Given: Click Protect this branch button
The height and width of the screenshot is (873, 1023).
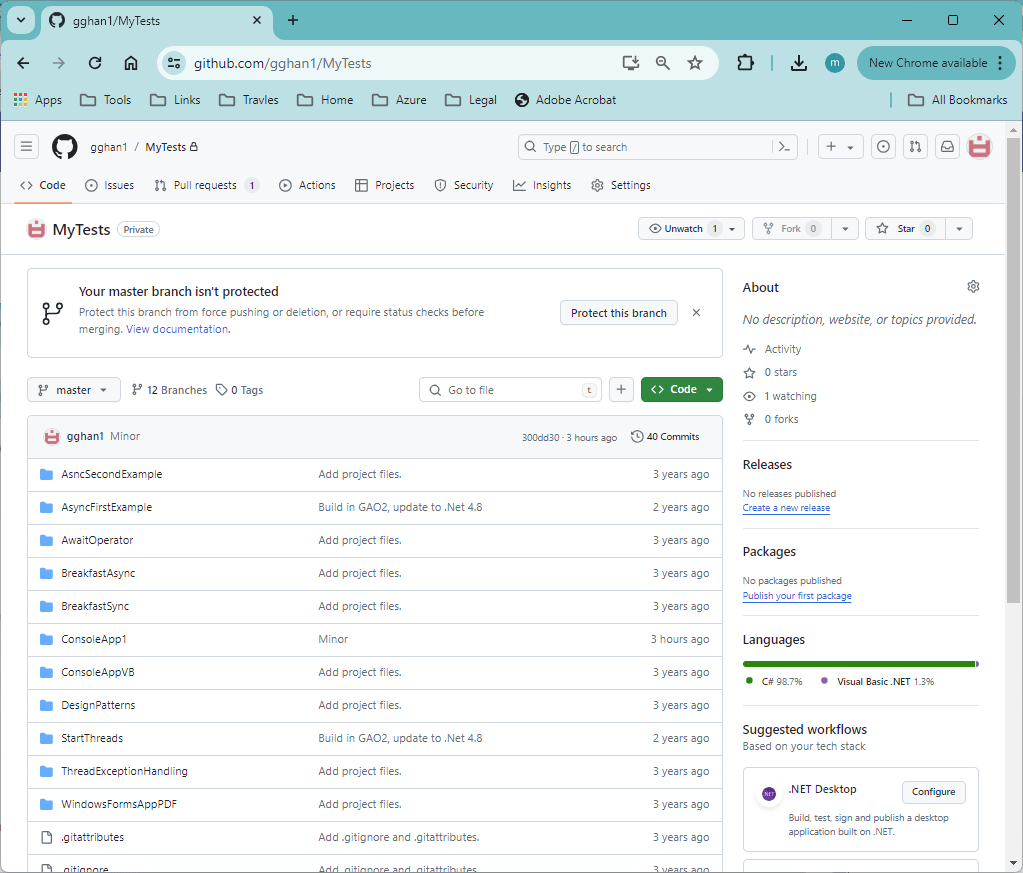Looking at the screenshot, I should (x=618, y=313).
